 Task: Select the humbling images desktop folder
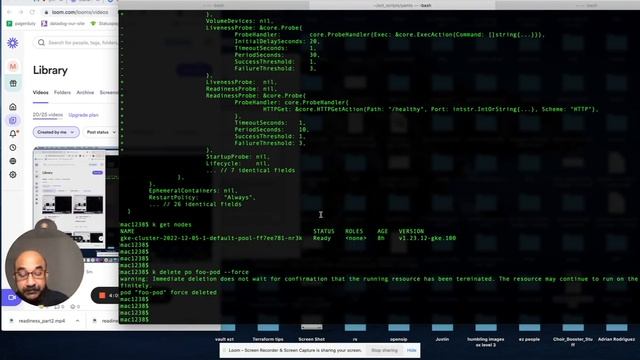(486, 335)
